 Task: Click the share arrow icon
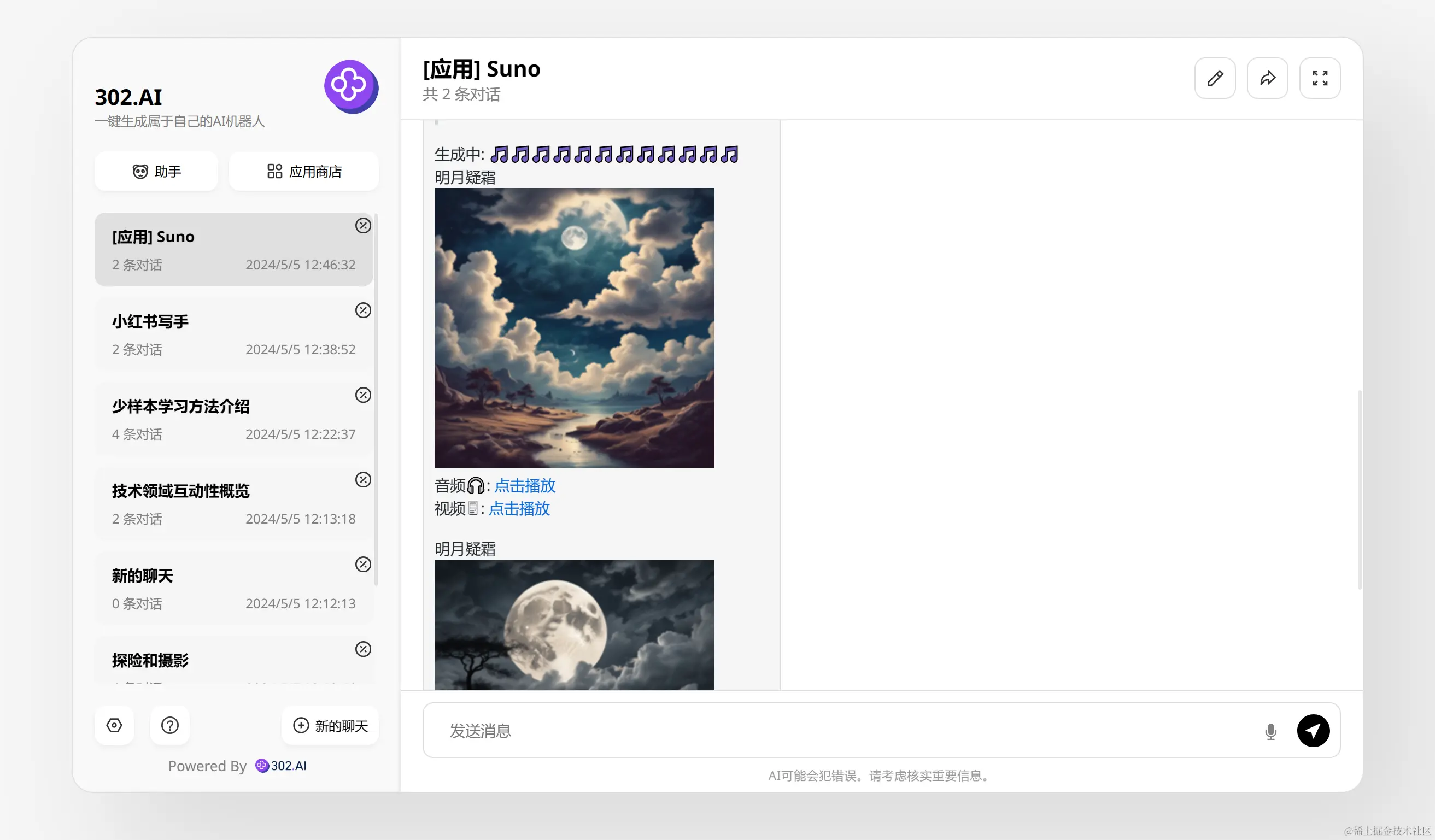point(1267,78)
